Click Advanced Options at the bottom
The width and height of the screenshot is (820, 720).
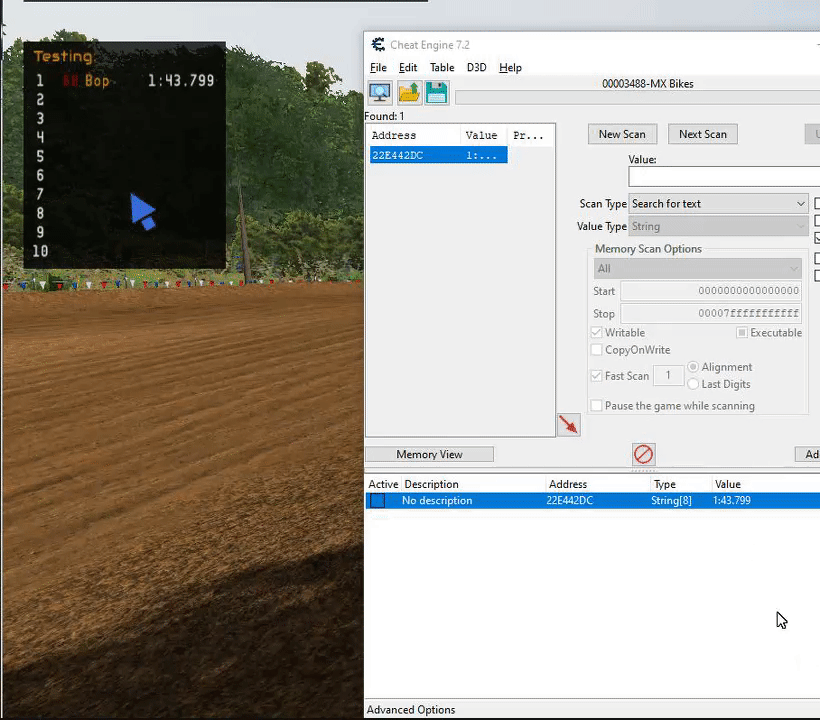(411, 710)
